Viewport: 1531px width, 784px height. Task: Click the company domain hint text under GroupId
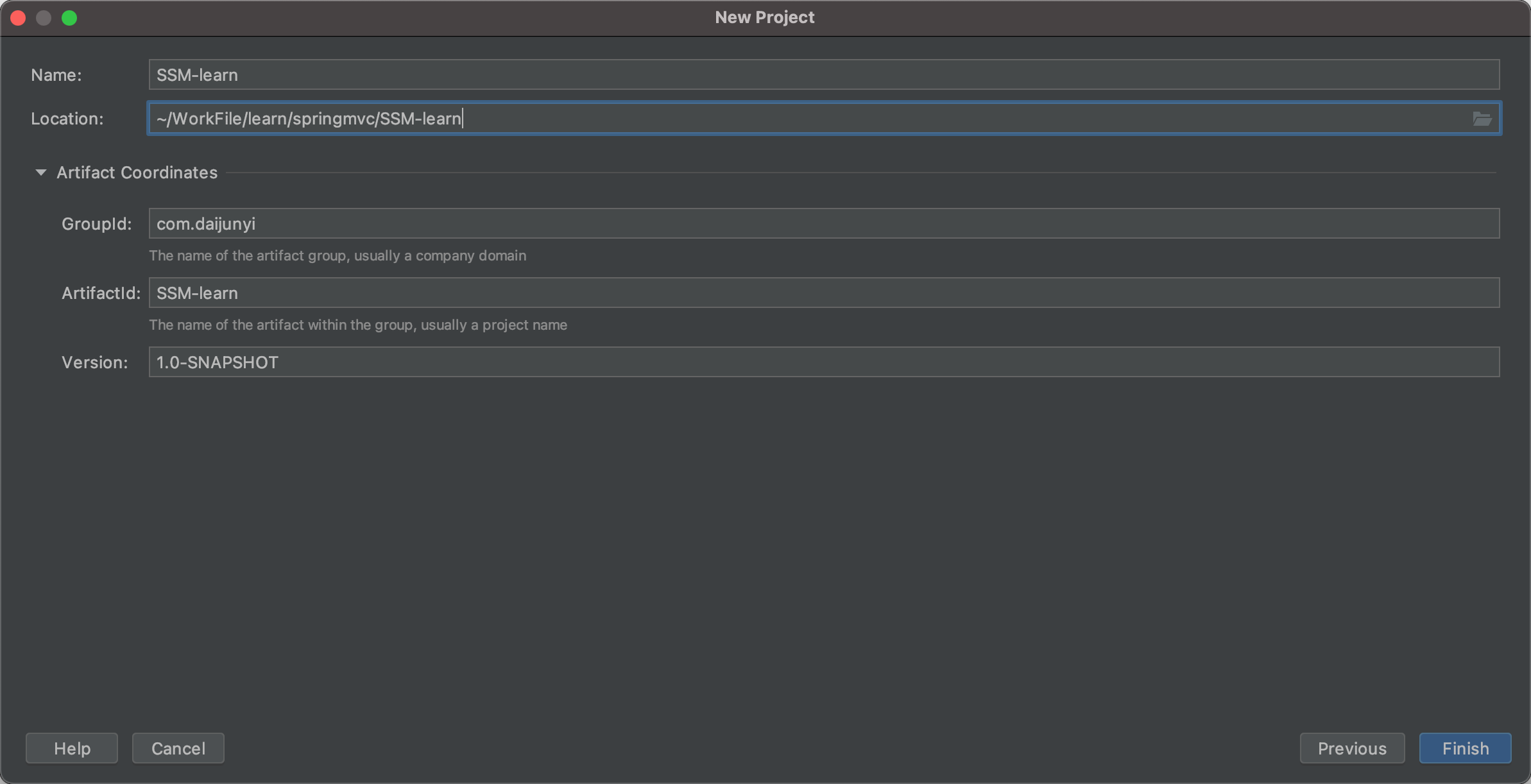click(337, 255)
